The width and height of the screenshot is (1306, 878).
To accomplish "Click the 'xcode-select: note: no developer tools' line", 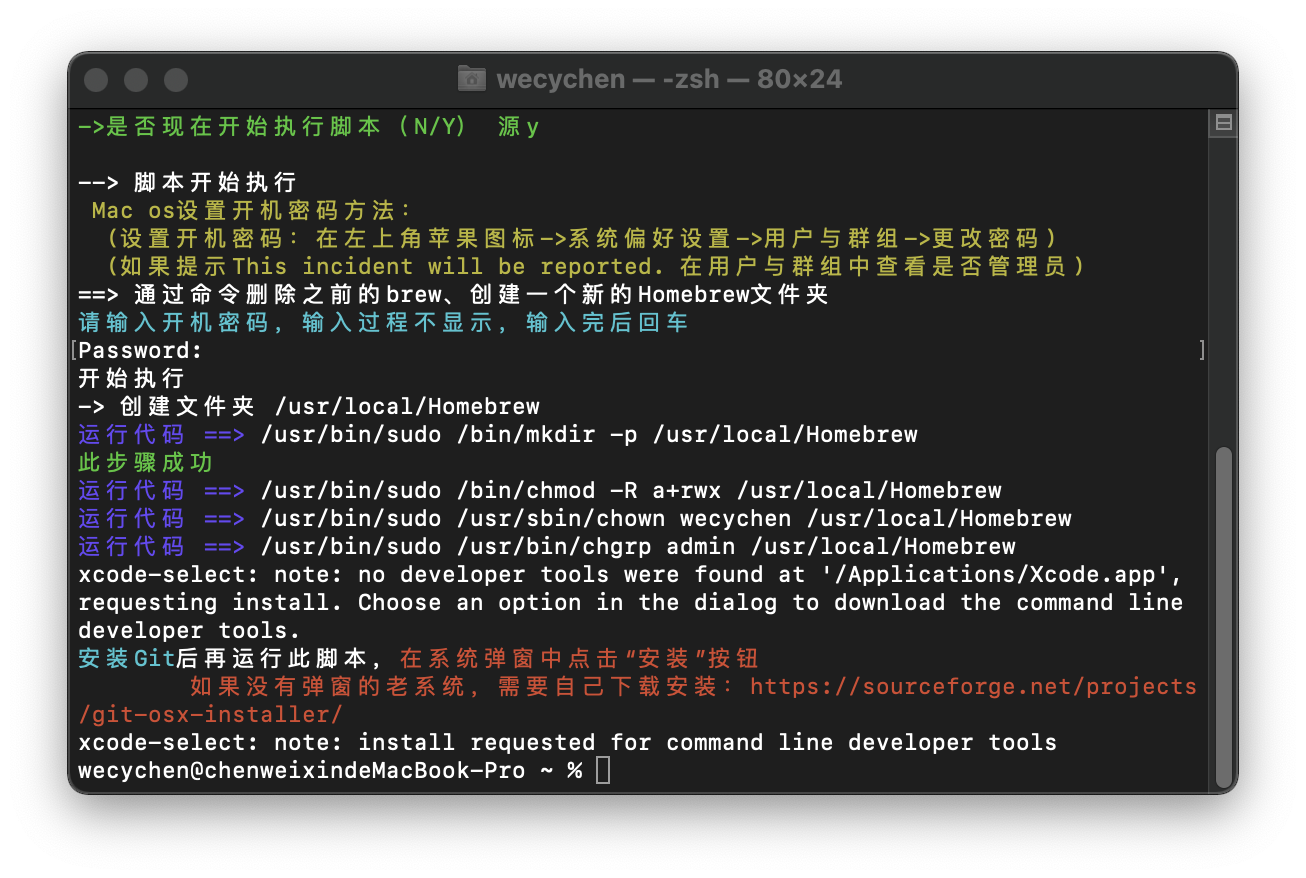I will click(x=631, y=575).
